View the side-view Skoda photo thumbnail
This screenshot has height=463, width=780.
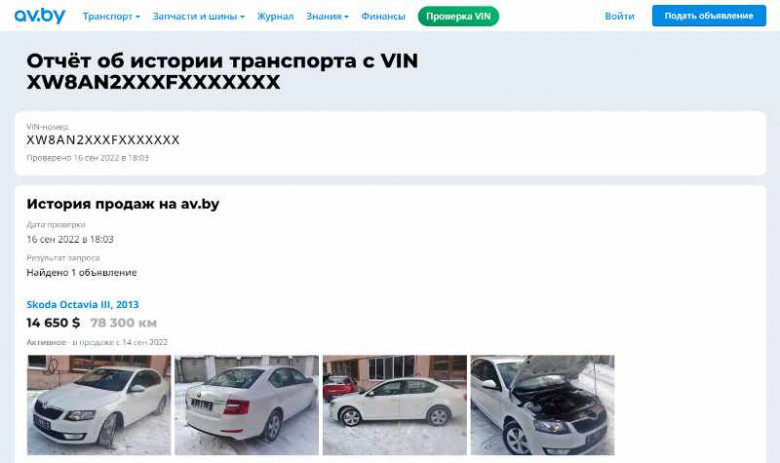click(395, 405)
